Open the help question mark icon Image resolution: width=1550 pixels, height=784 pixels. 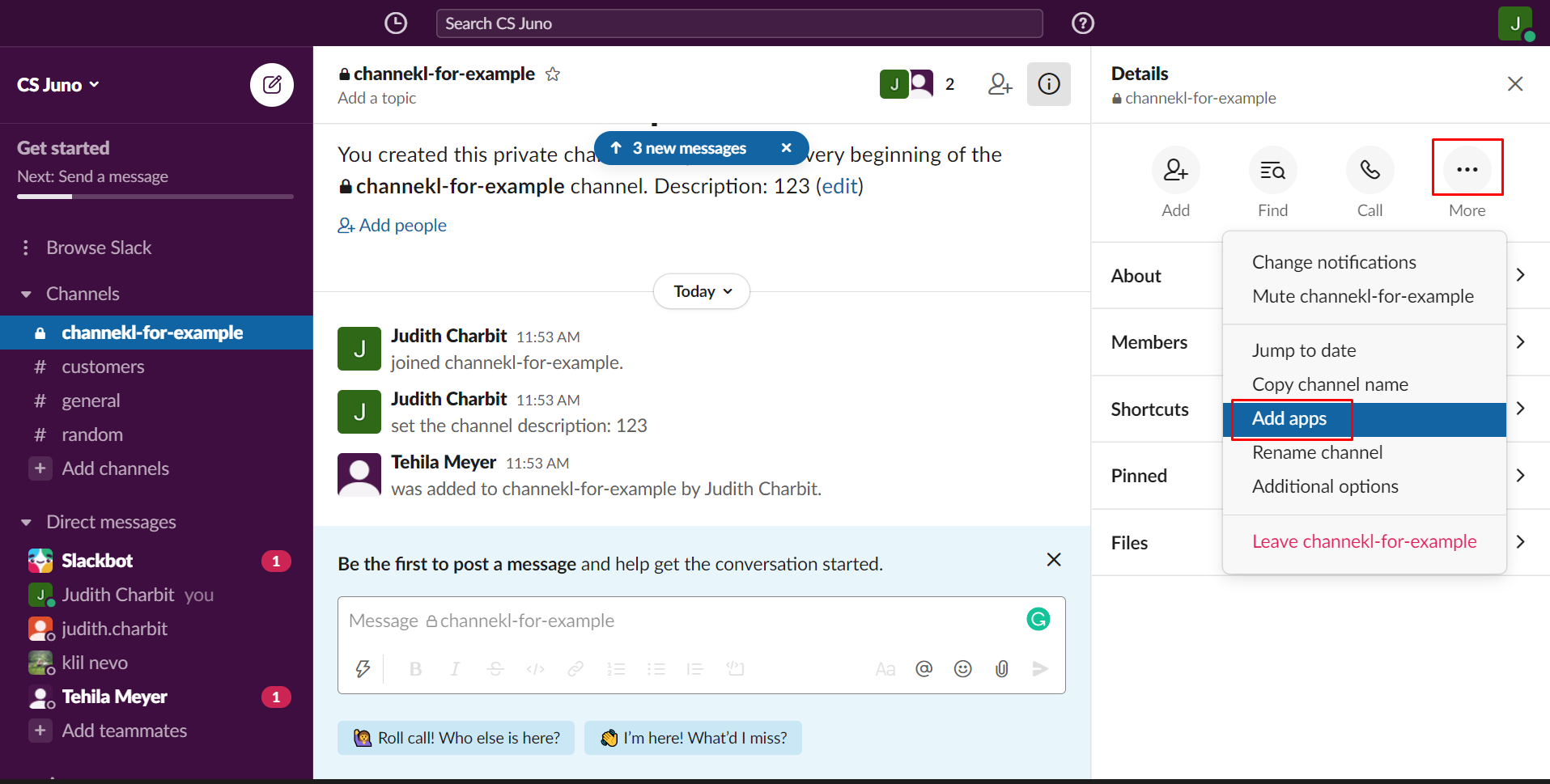(x=1082, y=23)
